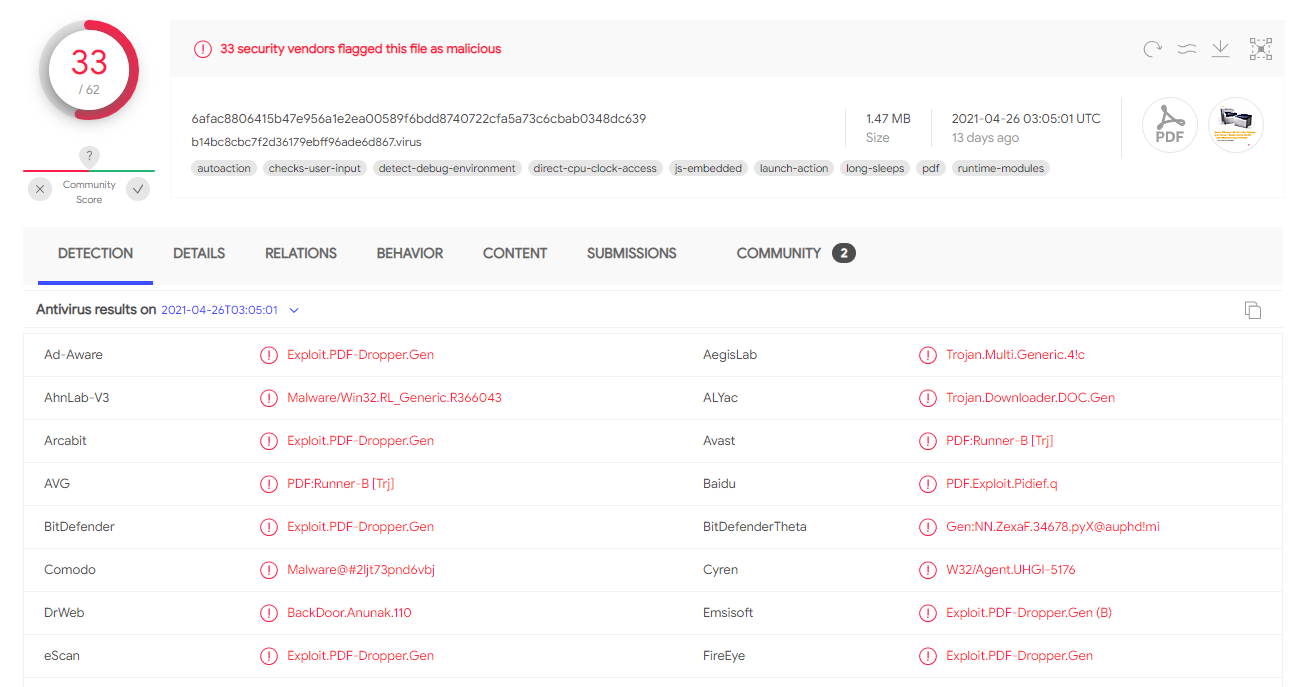Open the BEHAVIOR tab
Image resolution: width=1293 pixels, height=687 pixels.
click(410, 254)
